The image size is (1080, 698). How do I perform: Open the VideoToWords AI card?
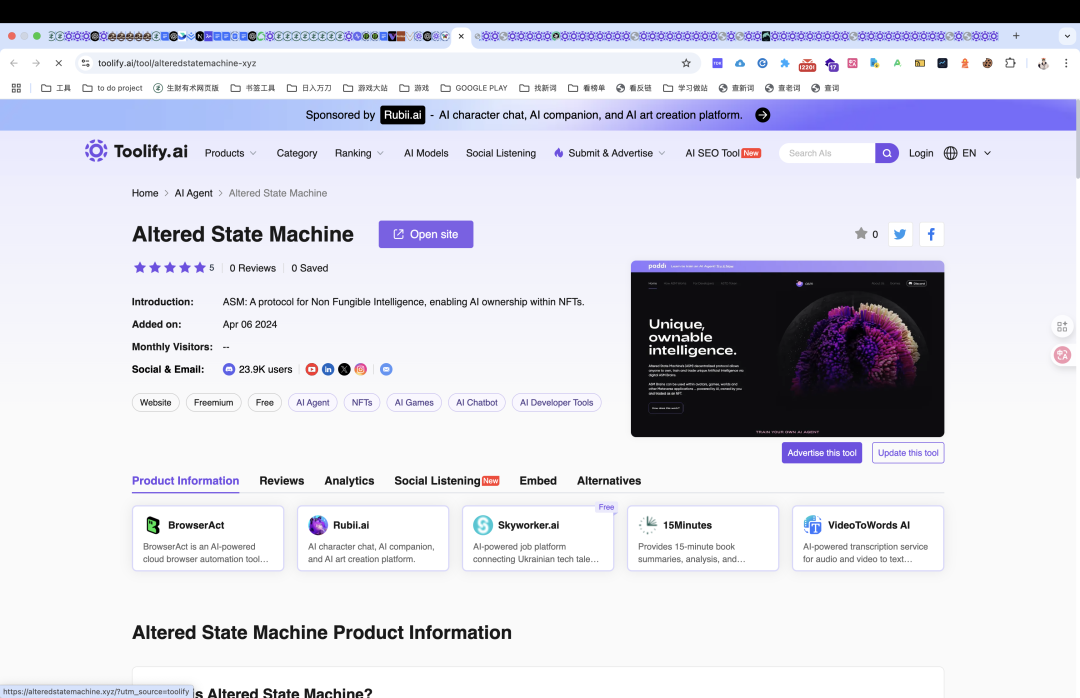pyautogui.click(x=868, y=538)
